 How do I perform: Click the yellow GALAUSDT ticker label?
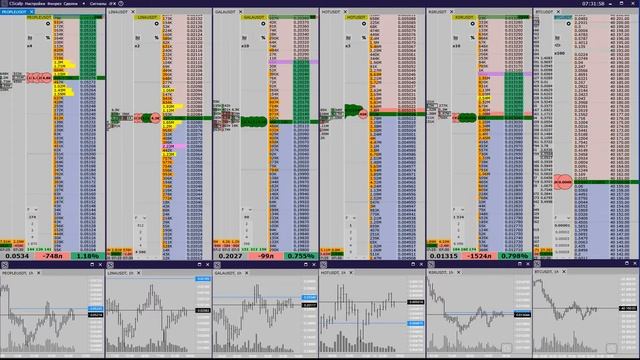click(254, 18)
